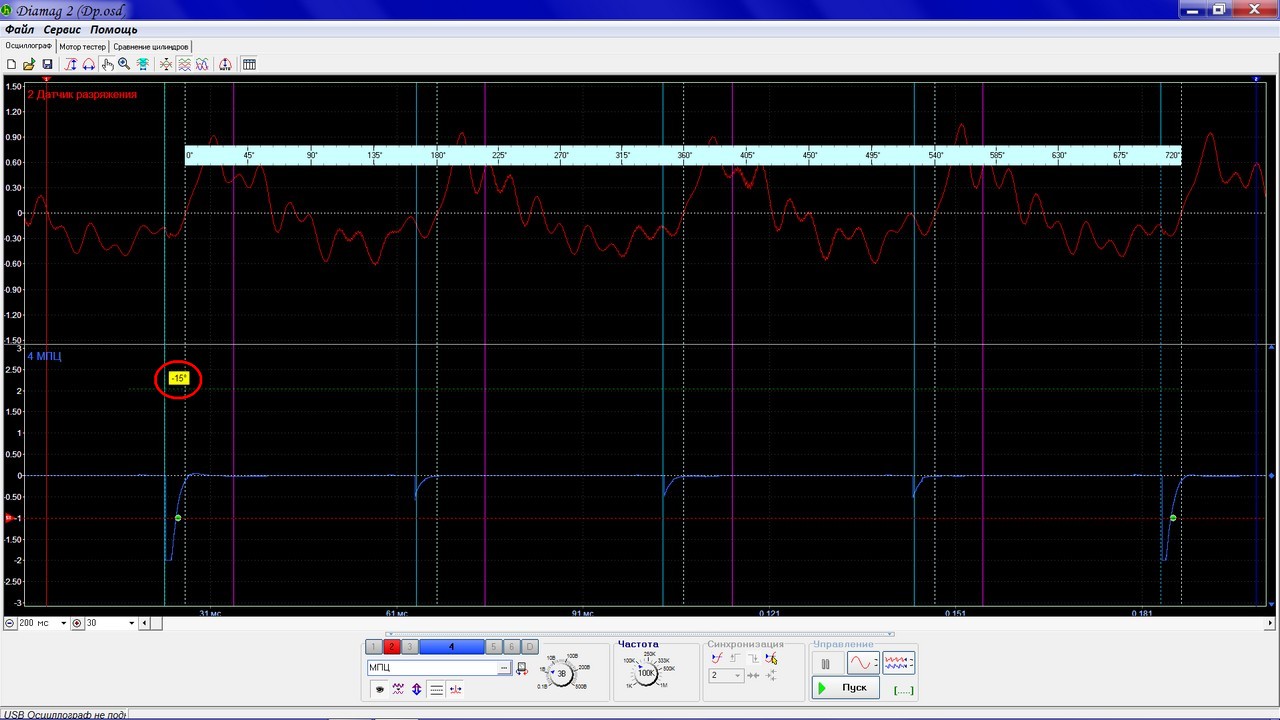Click the Частота knob set to 100K

click(x=646, y=673)
